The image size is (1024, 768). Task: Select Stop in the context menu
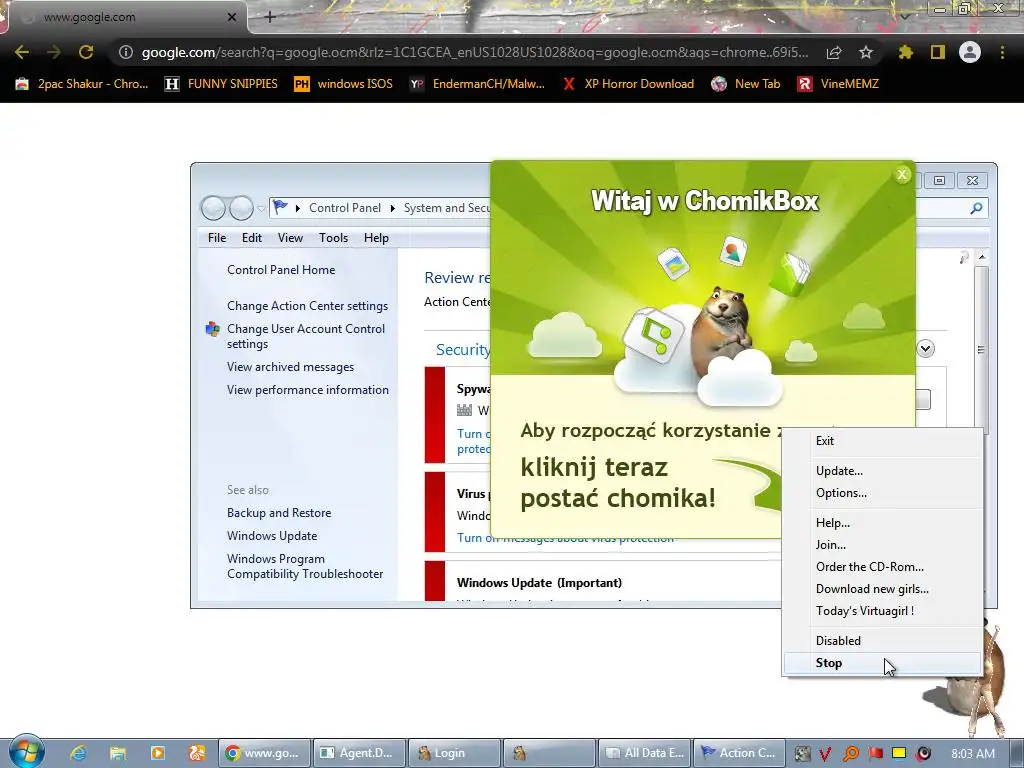882,663
